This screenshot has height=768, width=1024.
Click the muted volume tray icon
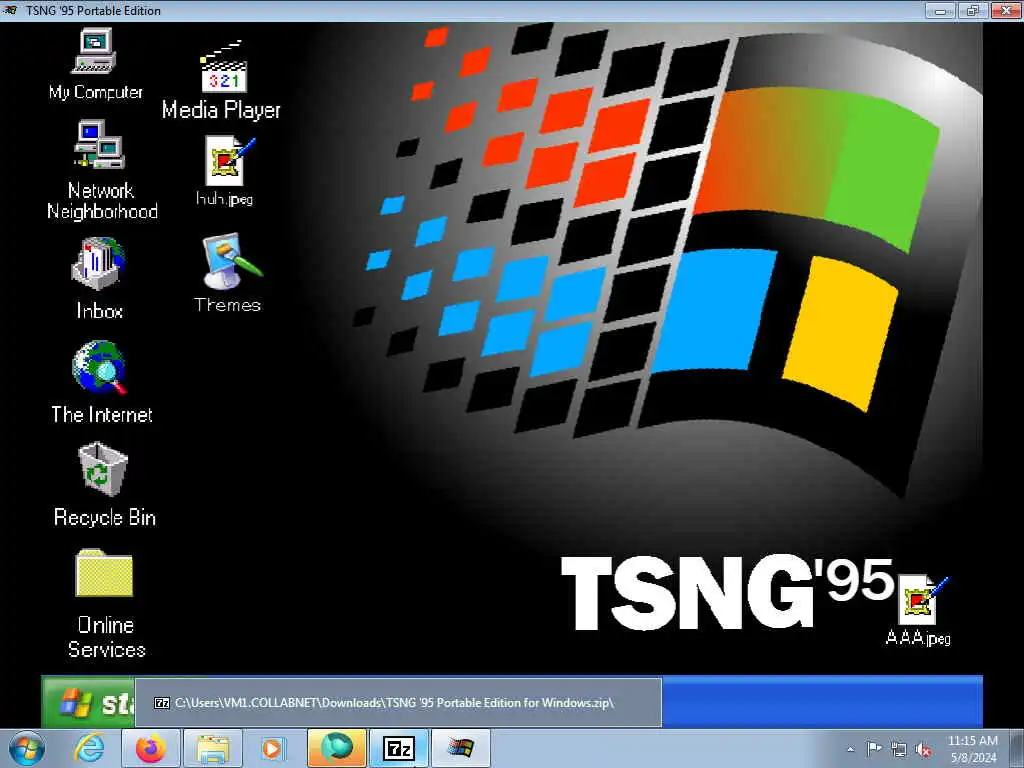(x=923, y=750)
